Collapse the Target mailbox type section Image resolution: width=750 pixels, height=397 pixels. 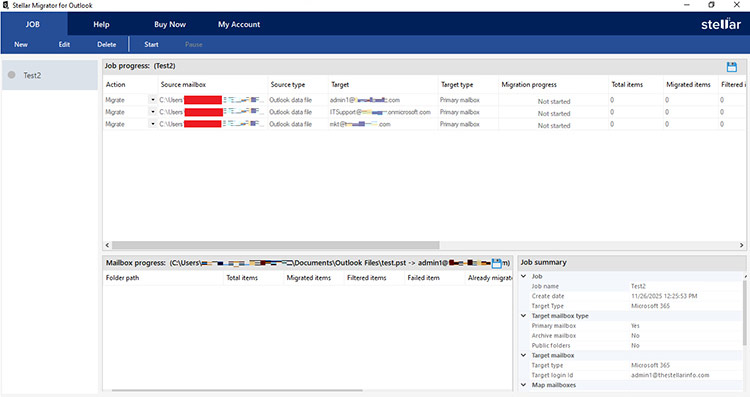point(523,316)
